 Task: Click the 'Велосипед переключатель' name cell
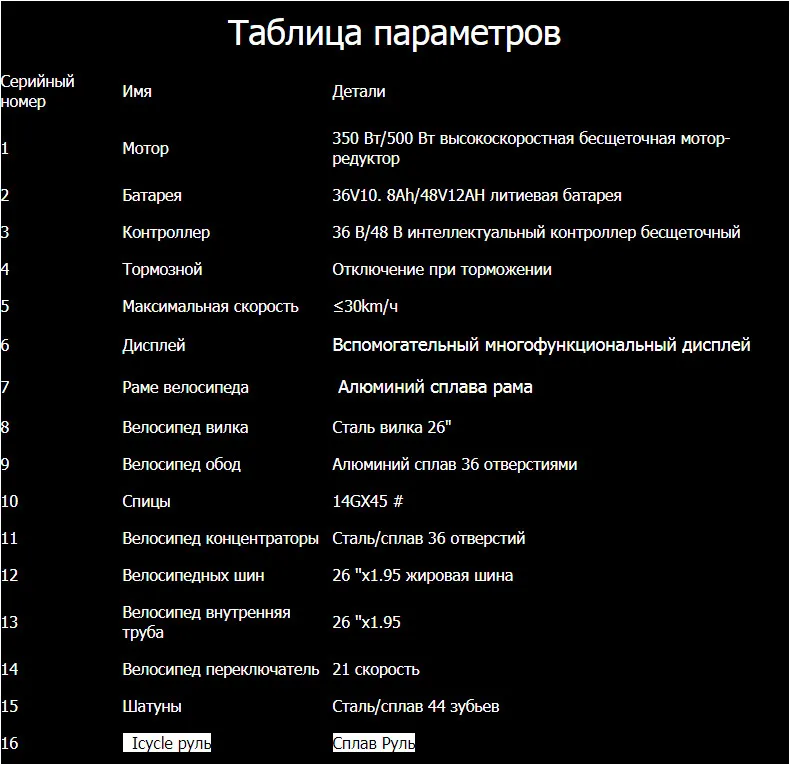(221, 669)
